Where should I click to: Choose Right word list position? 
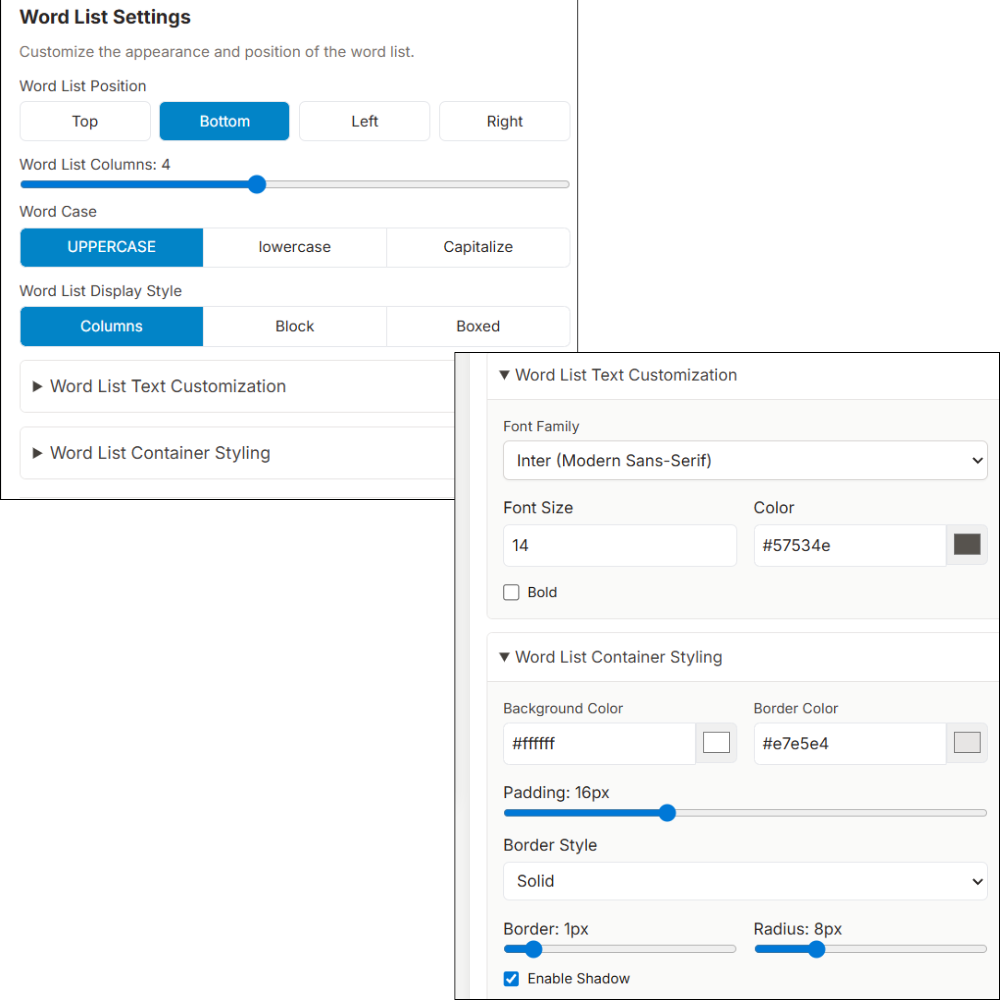click(504, 121)
